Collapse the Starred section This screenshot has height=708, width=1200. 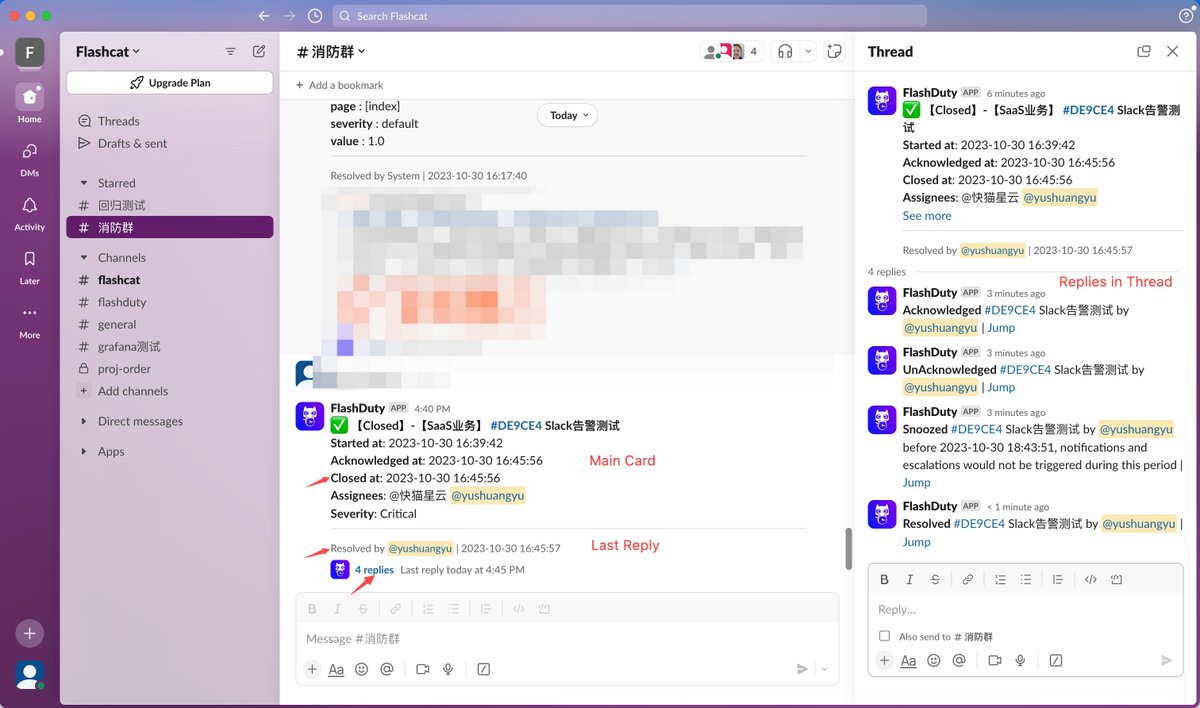[x=84, y=183]
